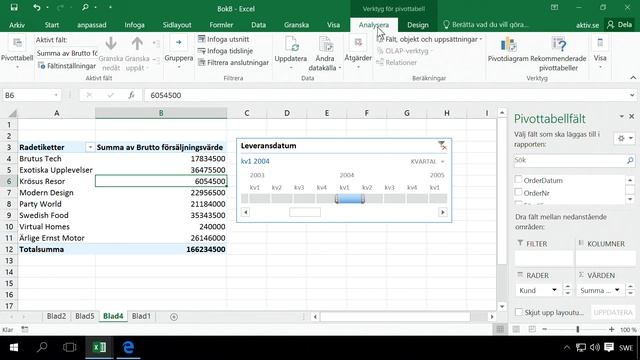Screen dimensions: 640x360
Task: Click the Uppdatera refresh icon
Action: point(291,44)
